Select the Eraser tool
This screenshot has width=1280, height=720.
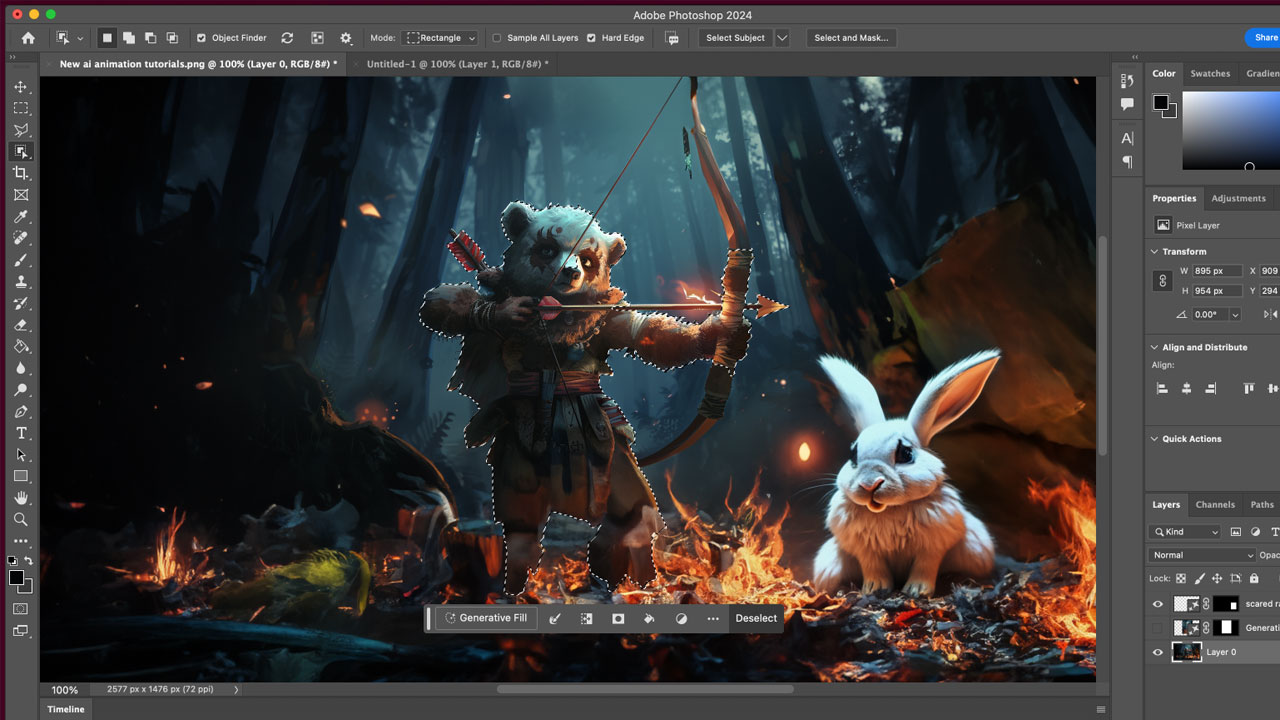pyautogui.click(x=20, y=325)
